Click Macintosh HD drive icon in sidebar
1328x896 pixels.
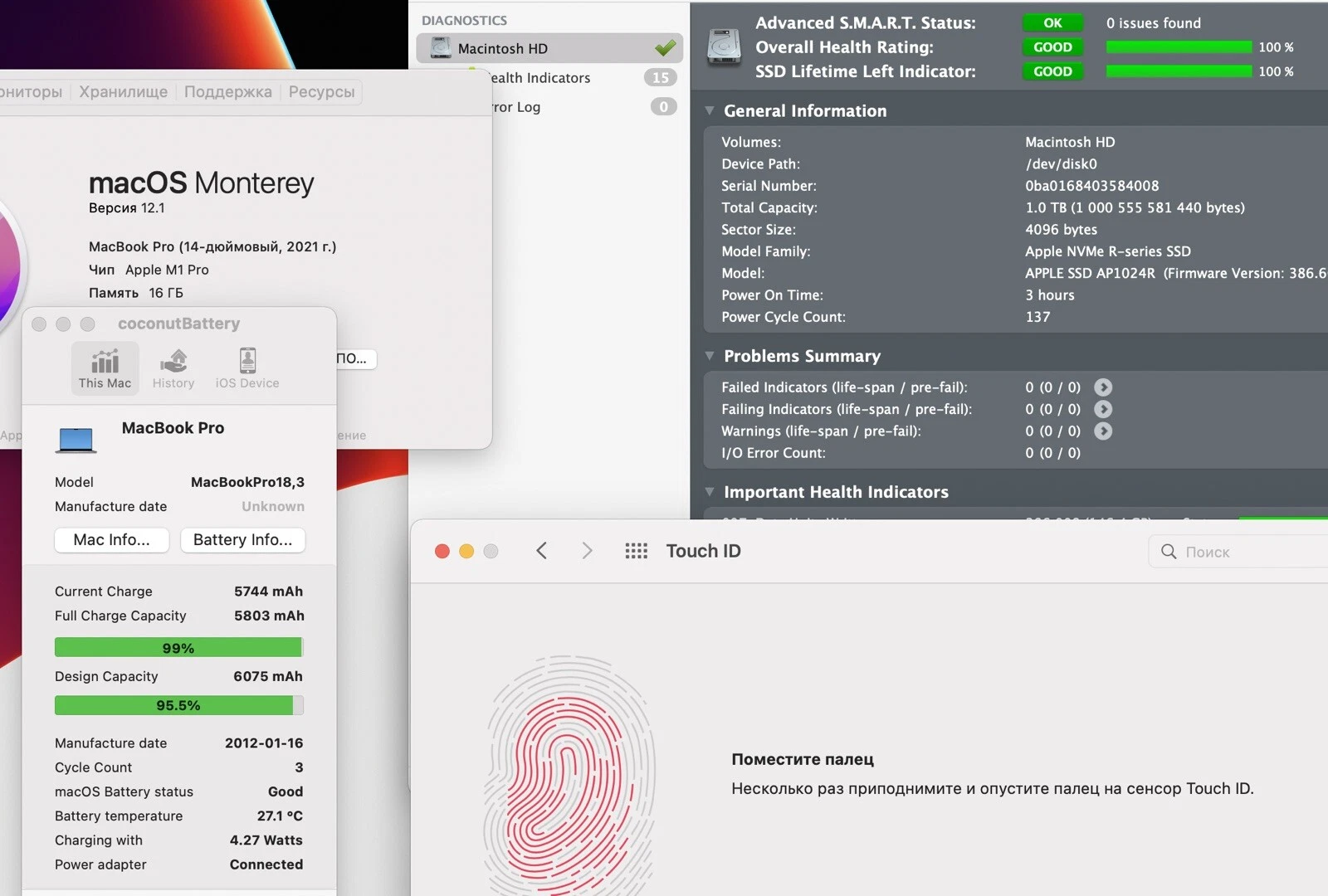click(441, 48)
